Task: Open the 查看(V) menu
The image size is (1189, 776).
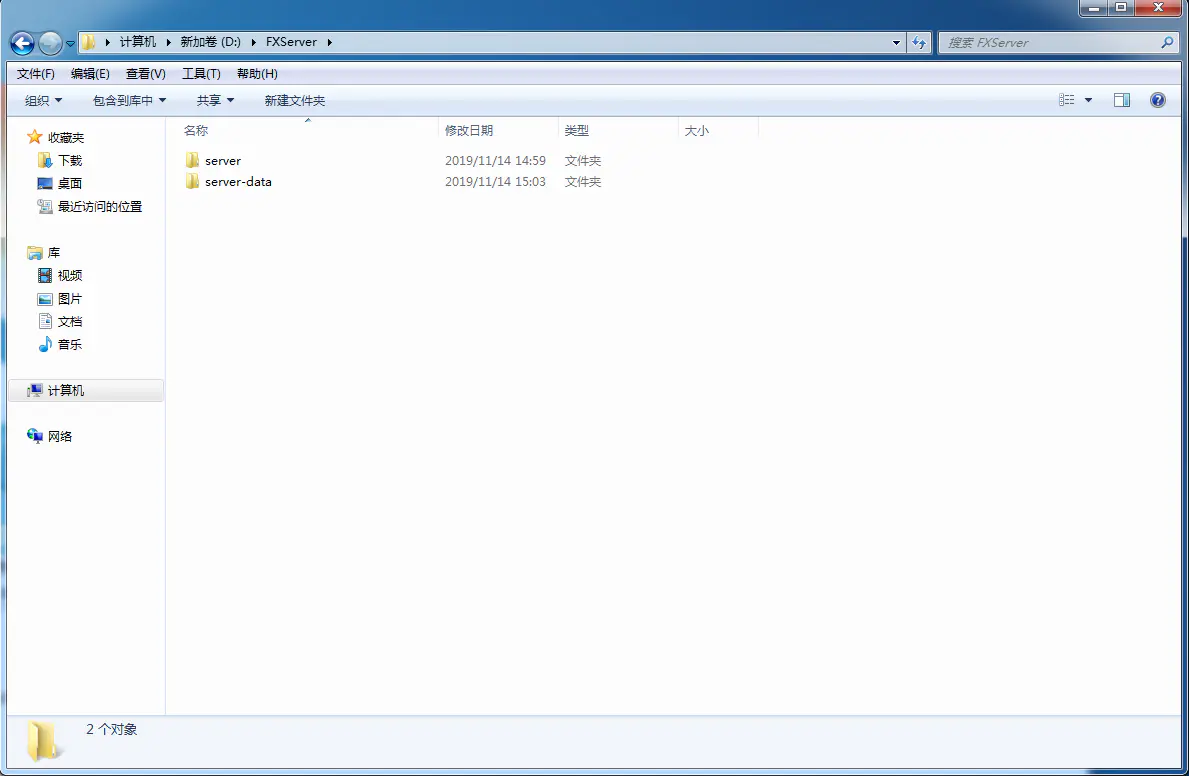Action: tap(146, 74)
